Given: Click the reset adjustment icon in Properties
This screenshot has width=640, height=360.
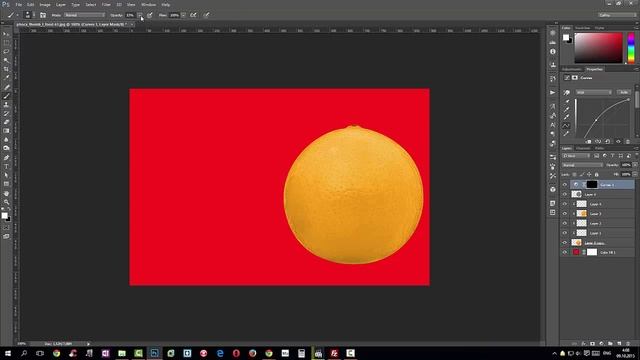Looking at the screenshot, I should tap(608, 142).
